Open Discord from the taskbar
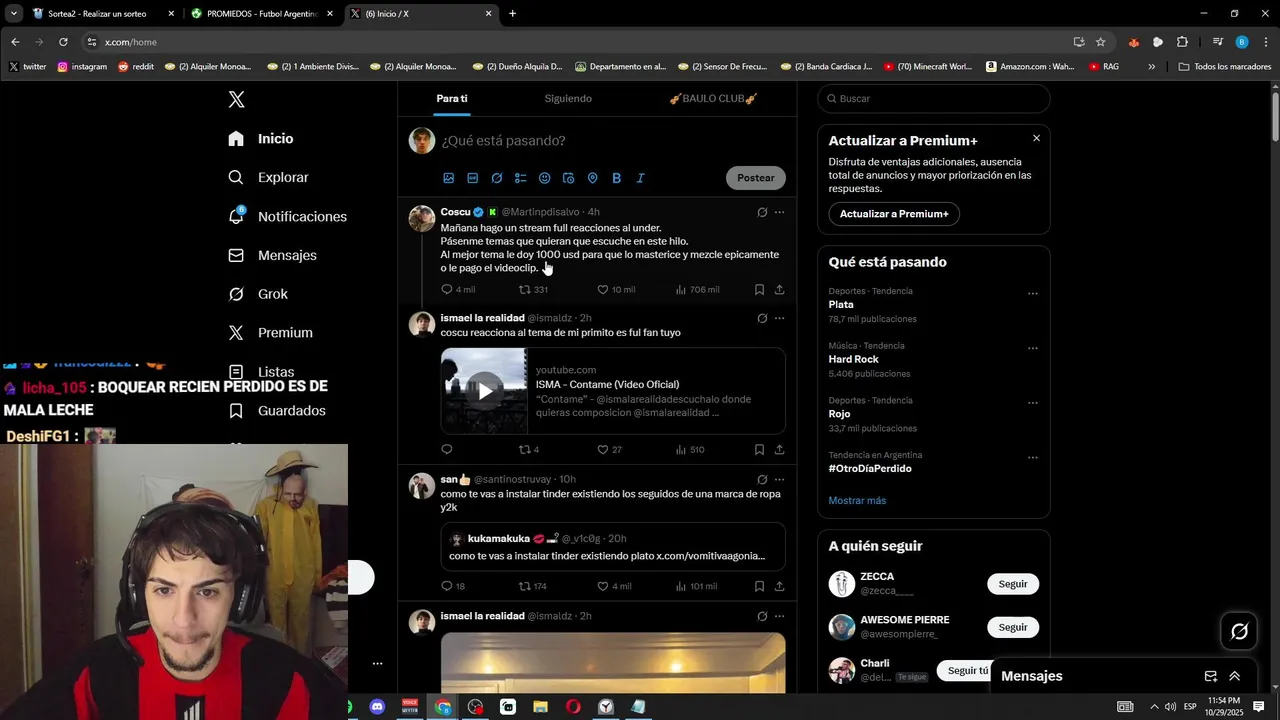 (377, 707)
